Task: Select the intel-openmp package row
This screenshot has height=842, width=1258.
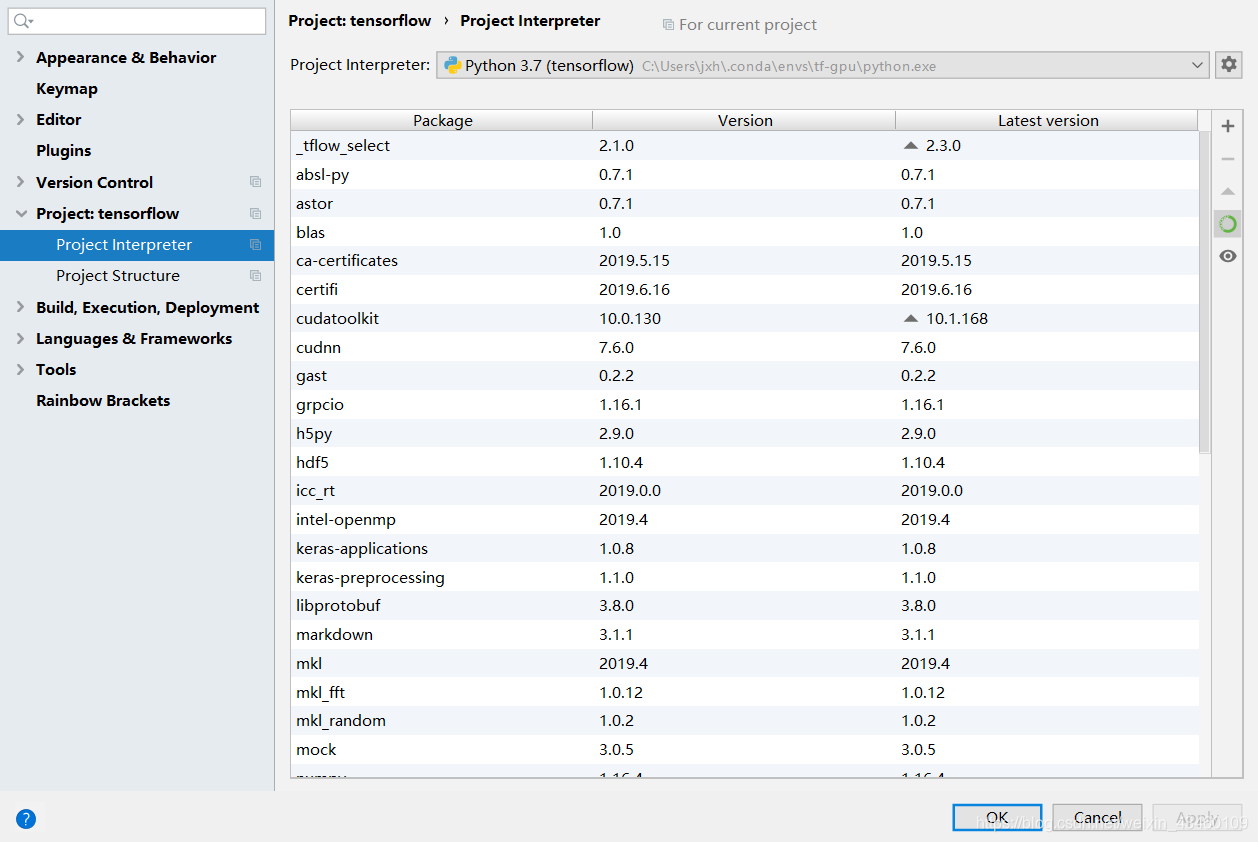Action: pyautogui.click(x=745, y=520)
